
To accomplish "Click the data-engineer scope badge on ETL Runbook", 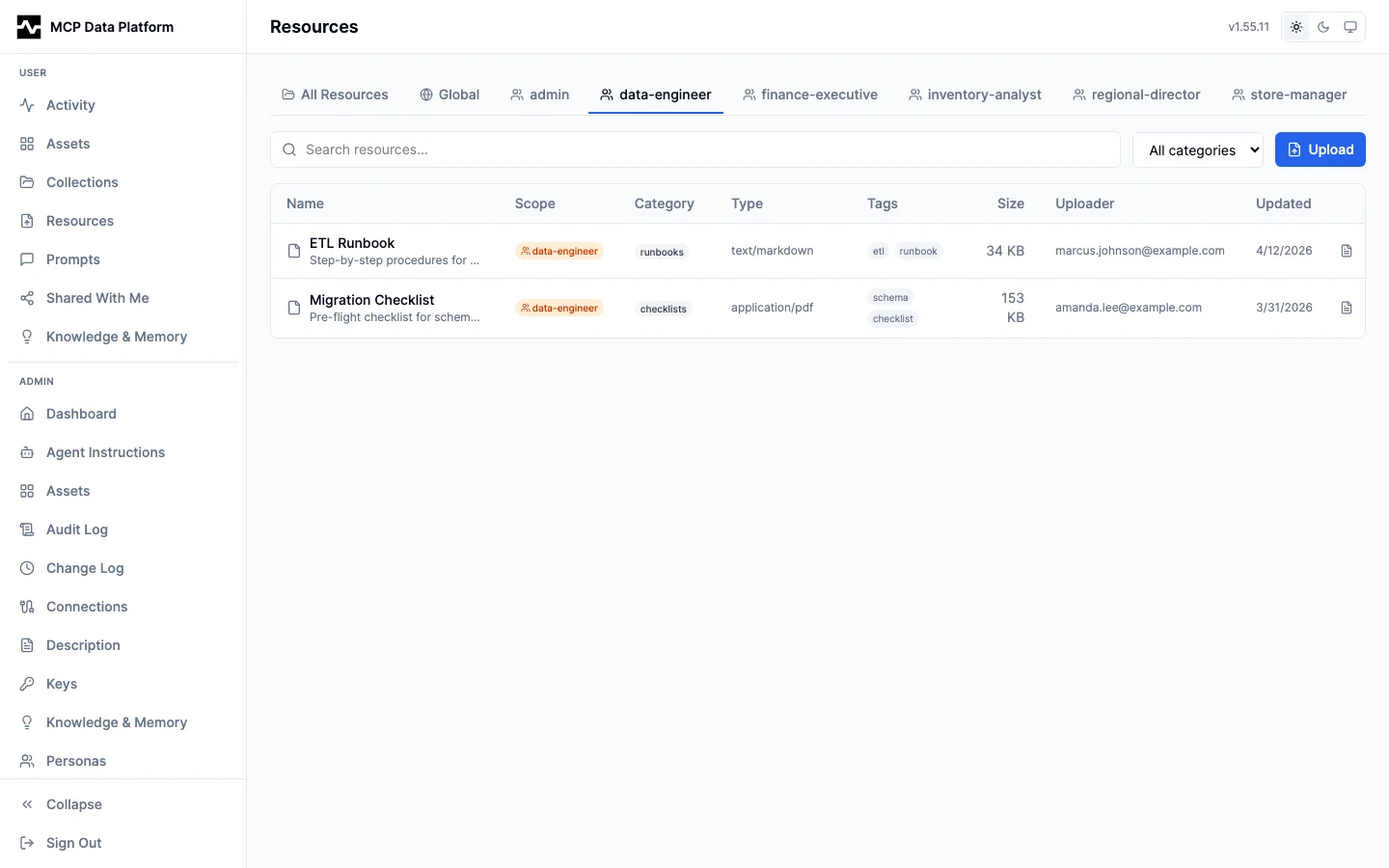I will (x=558, y=251).
